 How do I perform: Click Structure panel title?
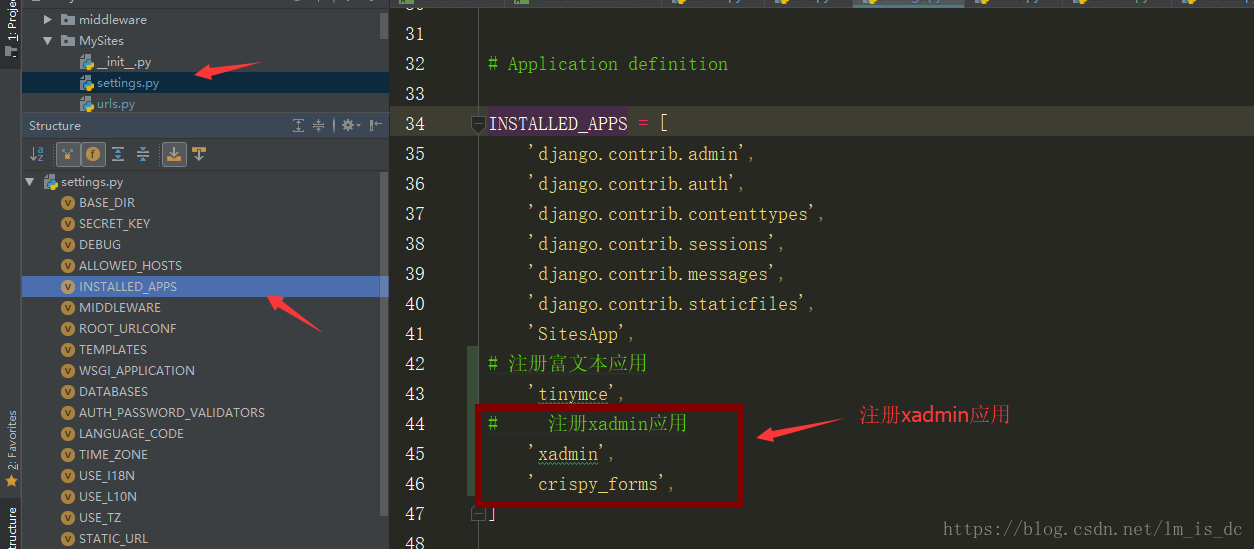click(x=55, y=125)
